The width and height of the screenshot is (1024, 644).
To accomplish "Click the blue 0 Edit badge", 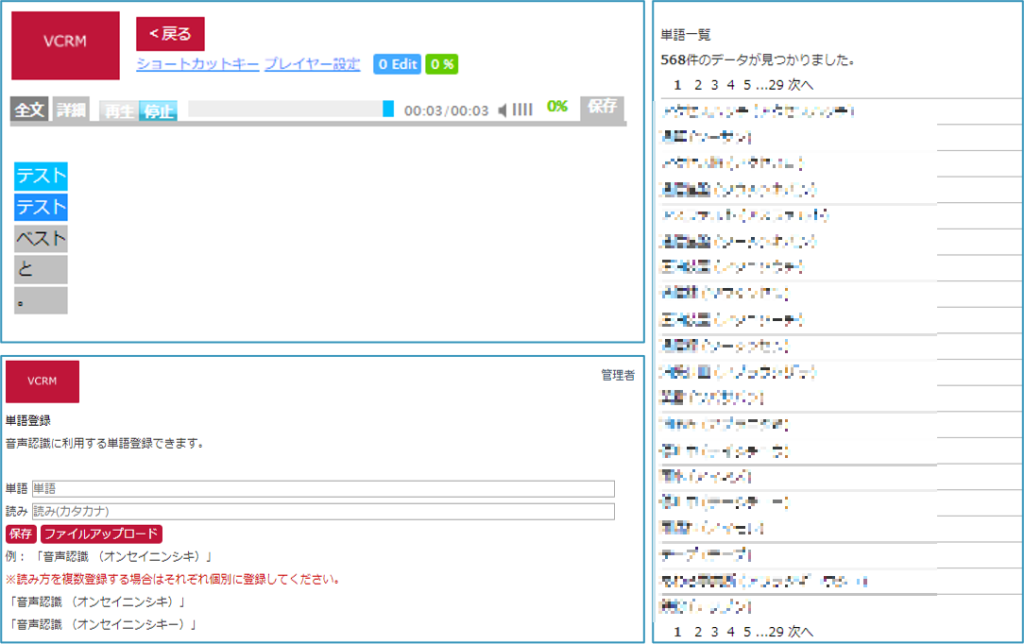I will 396,64.
